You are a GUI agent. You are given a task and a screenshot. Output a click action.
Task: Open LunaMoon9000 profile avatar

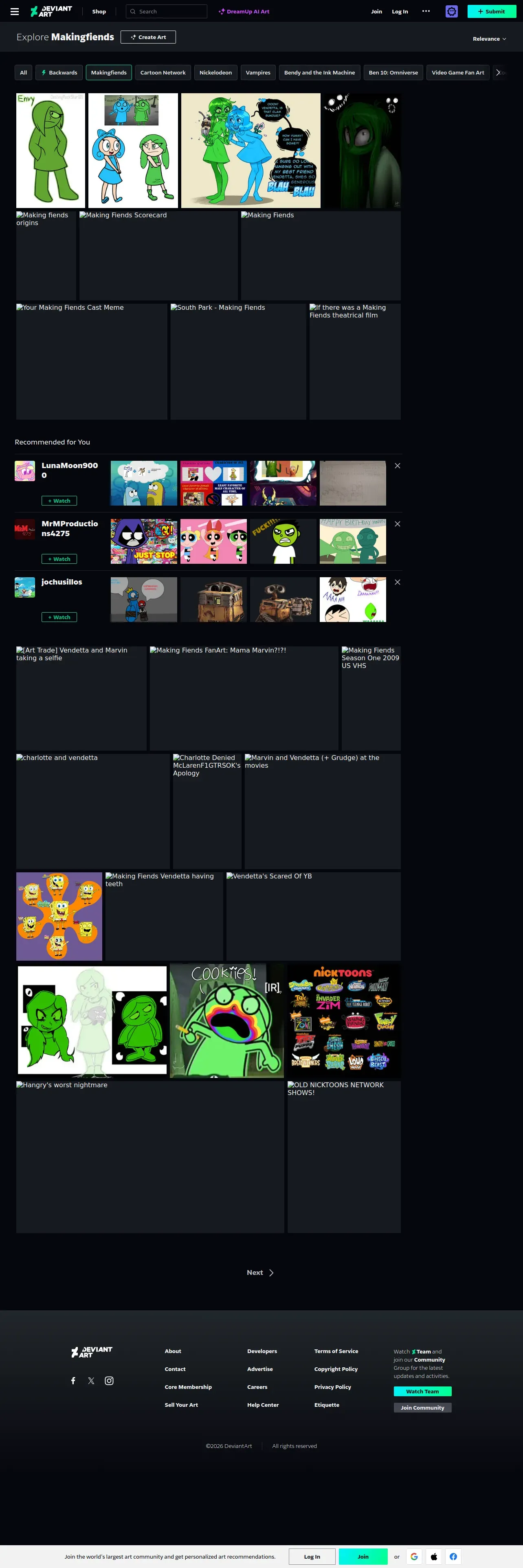25,471
